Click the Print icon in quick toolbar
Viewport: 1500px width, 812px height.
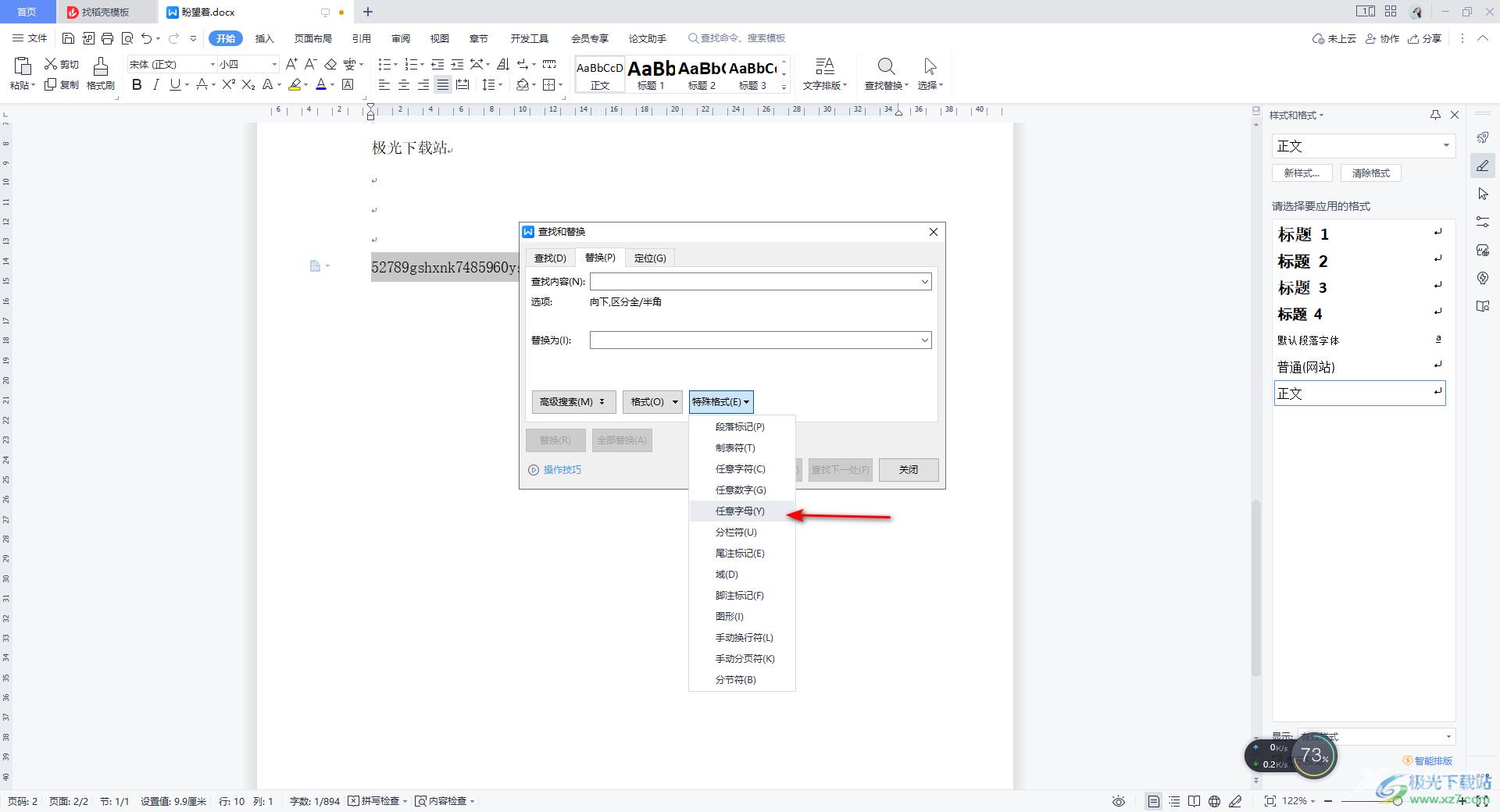coord(108,38)
